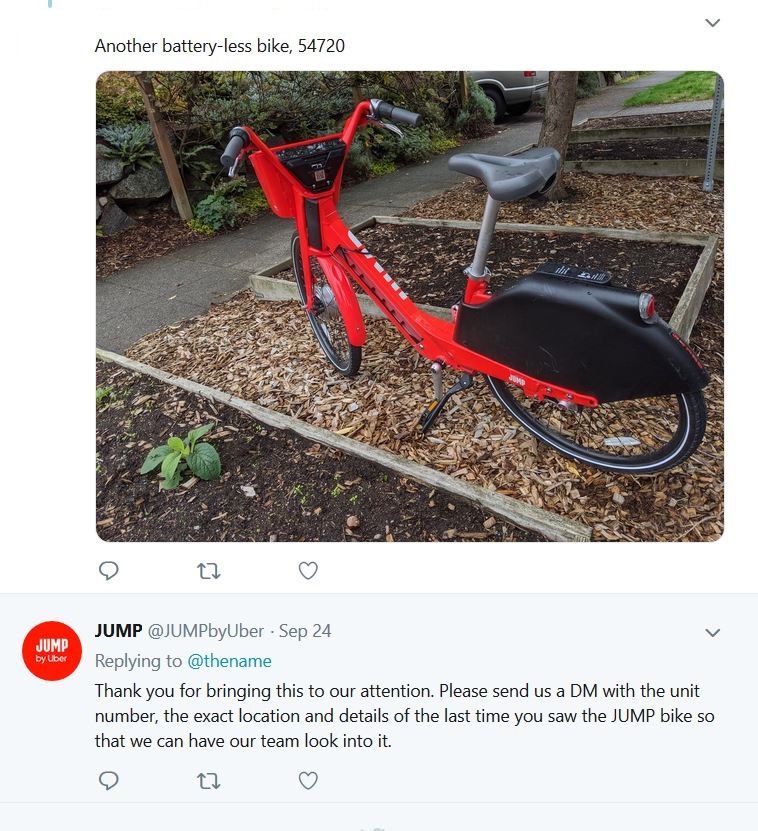Click the "Replying to" label
This screenshot has width=758, height=831.
coord(138,661)
